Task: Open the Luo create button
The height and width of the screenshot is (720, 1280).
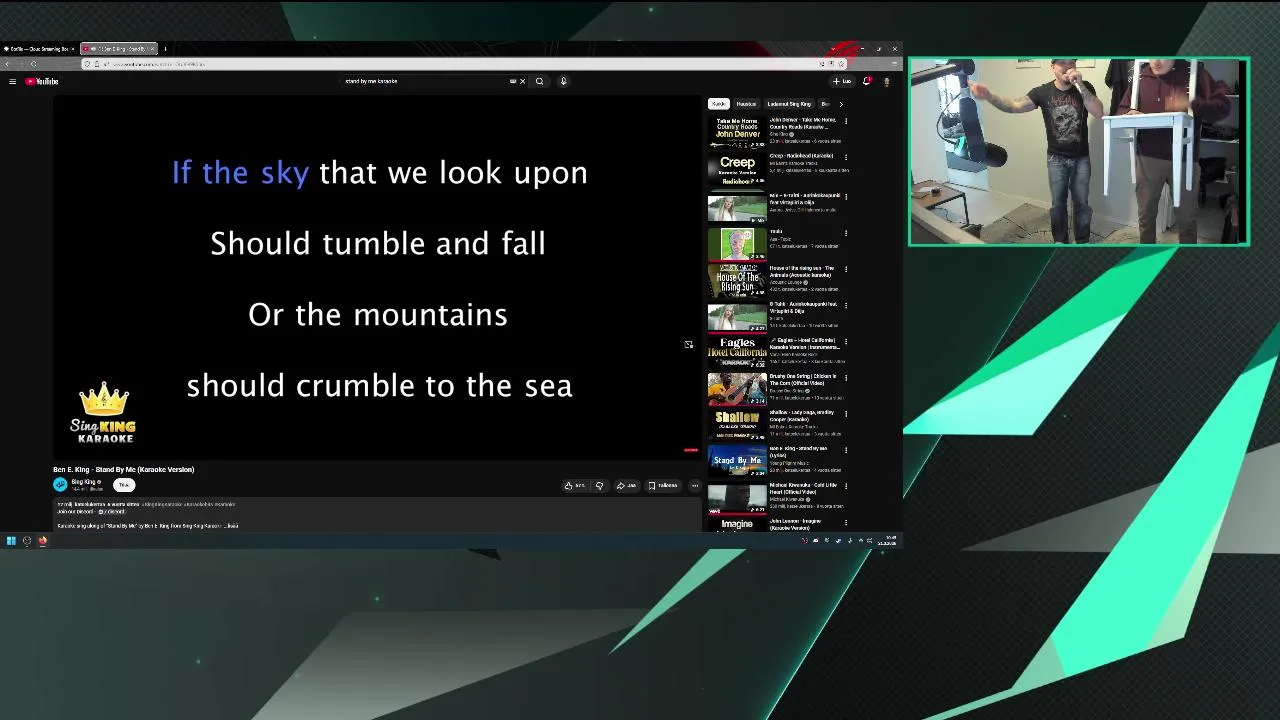Action: coord(842,81)
